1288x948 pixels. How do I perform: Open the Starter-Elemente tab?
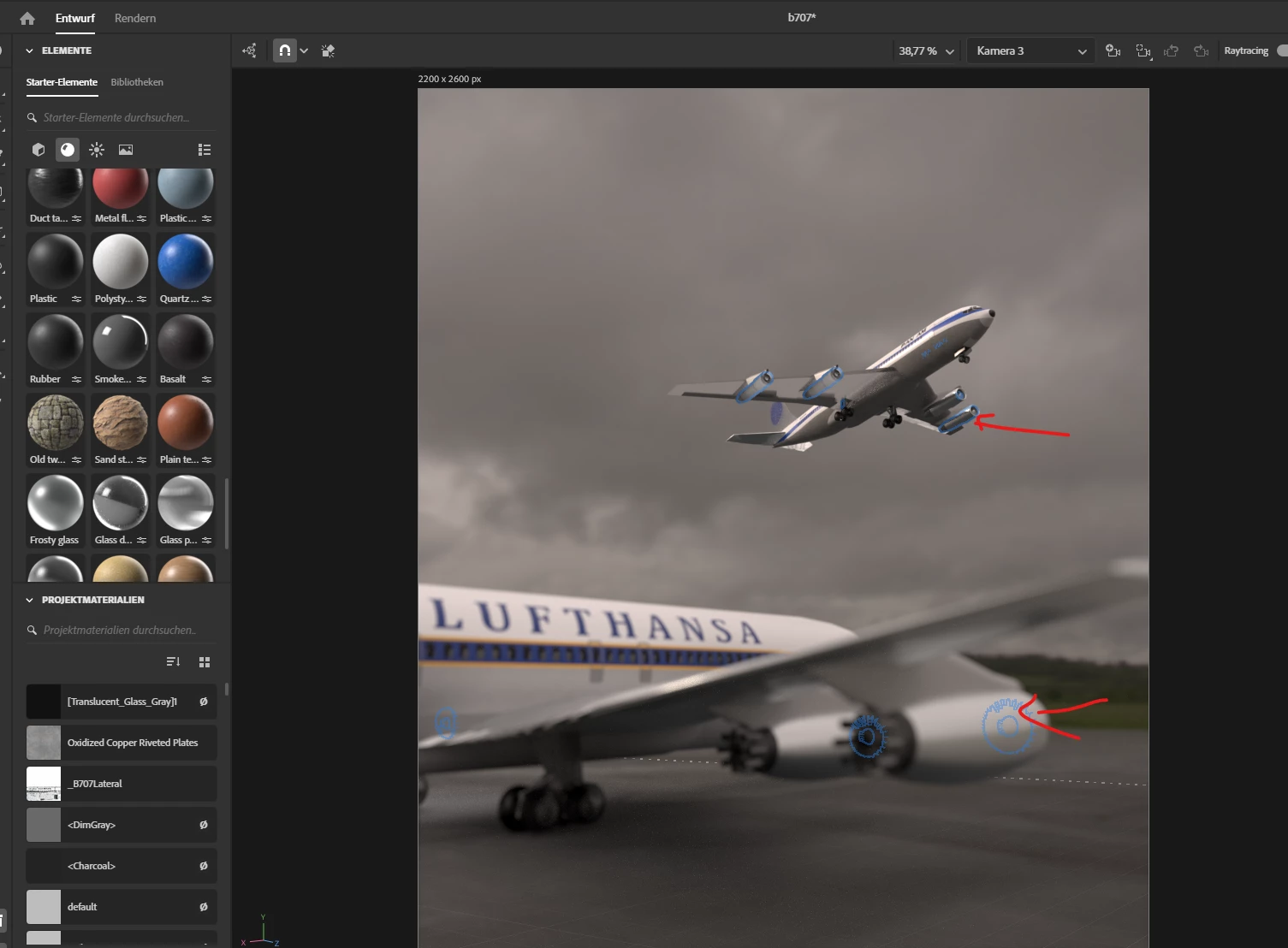click(x=62, y=82)
